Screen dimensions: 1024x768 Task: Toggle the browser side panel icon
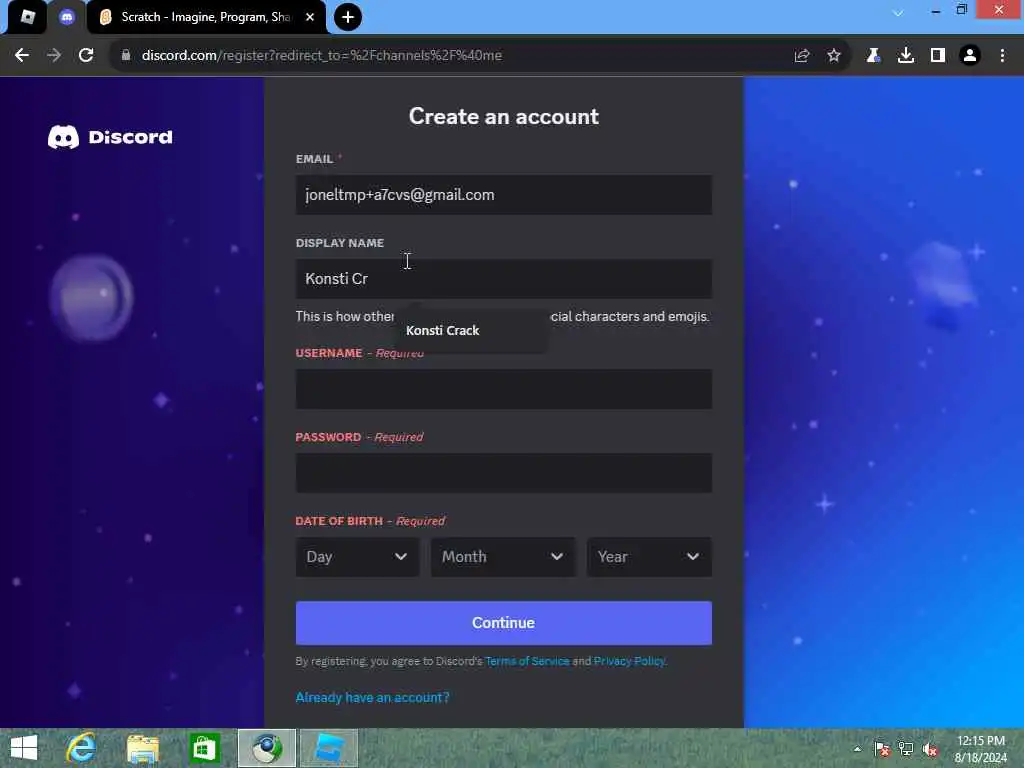(x=938, y=56)
